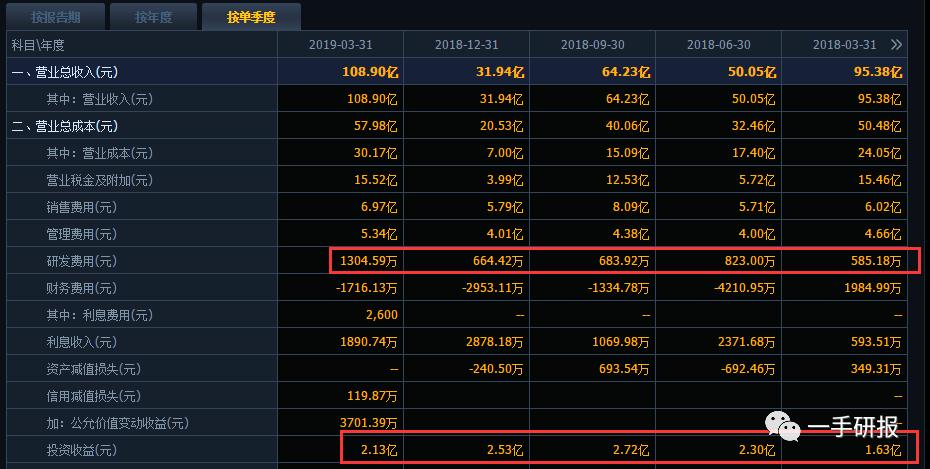Click the -240.50万 impairment loss value
Image resolution: width=930 pixels, height=469 pixels.
pyautogui.click(x=496, y=369)
